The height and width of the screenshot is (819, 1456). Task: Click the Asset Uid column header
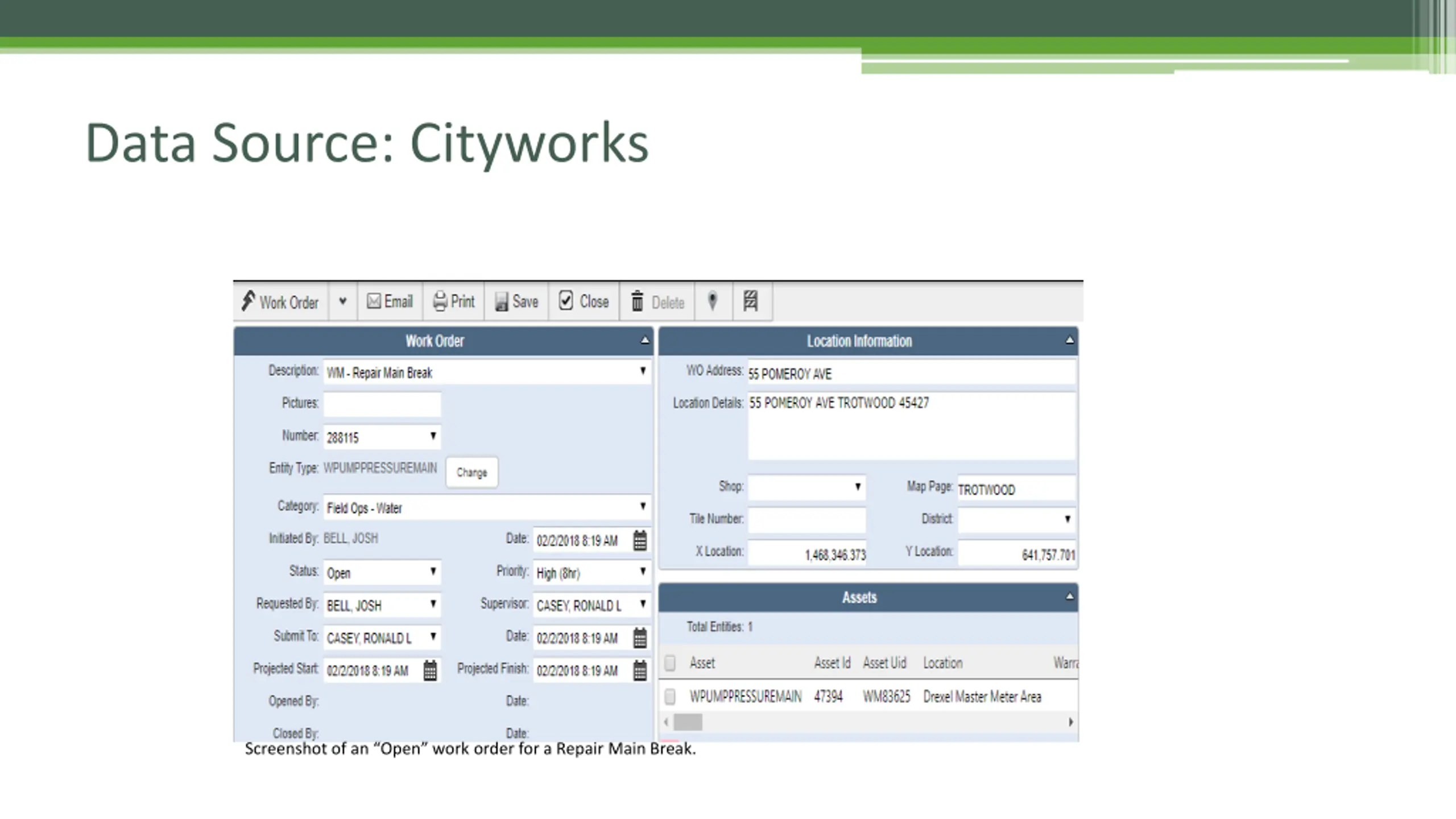tap(884, 663)
